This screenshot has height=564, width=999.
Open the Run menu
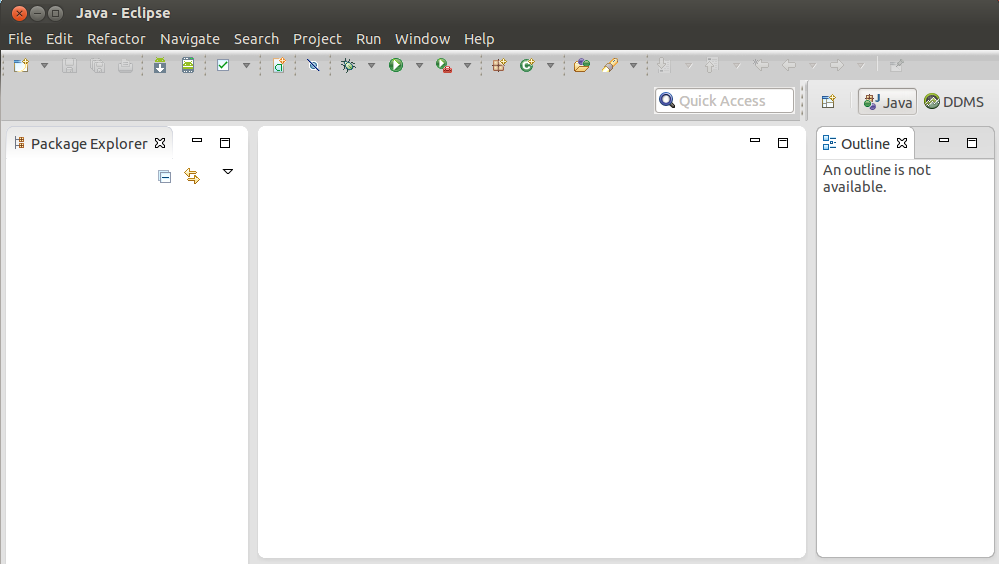[368, 39]
